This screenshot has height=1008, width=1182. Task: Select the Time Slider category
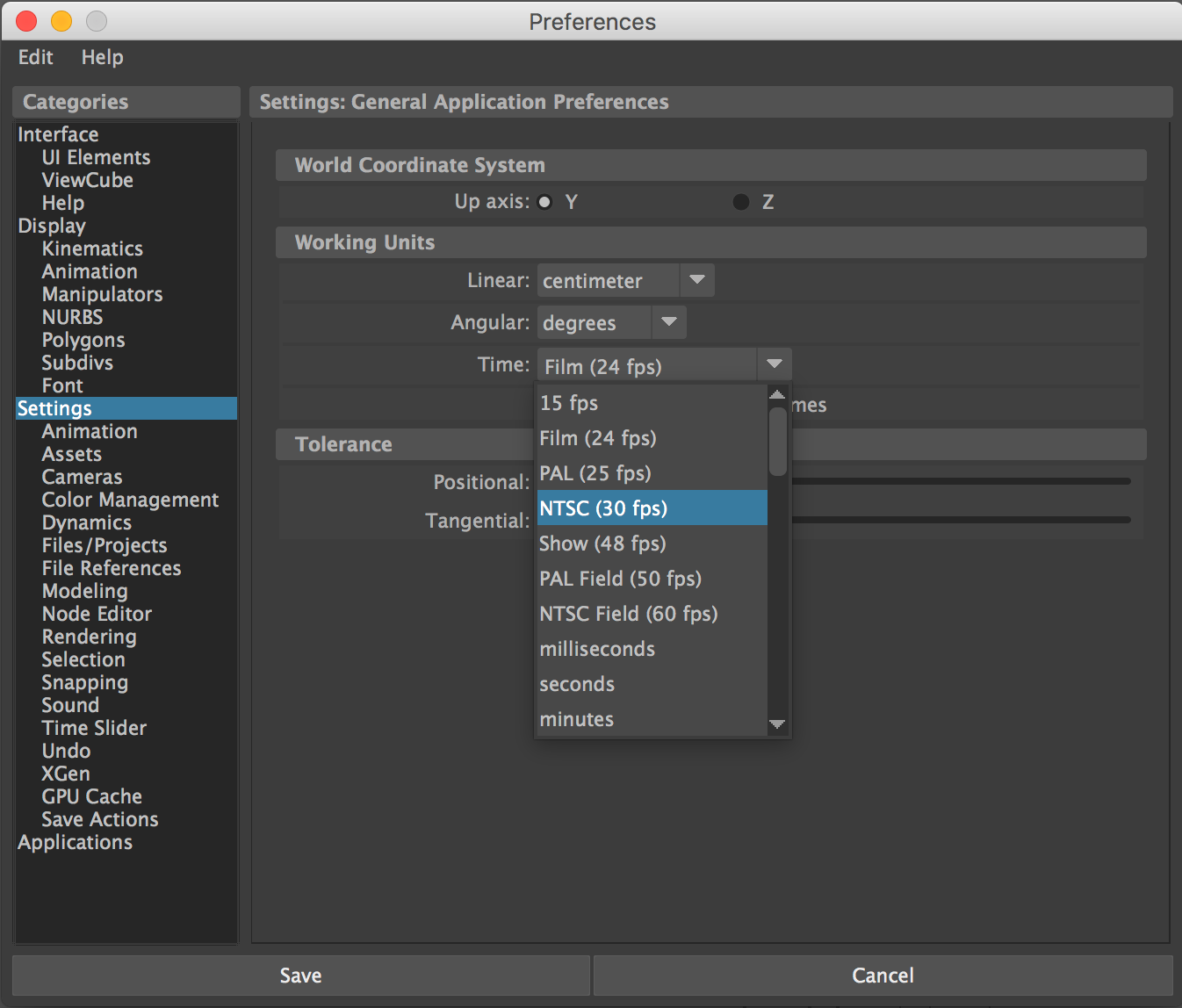click(x=94, y=728)
